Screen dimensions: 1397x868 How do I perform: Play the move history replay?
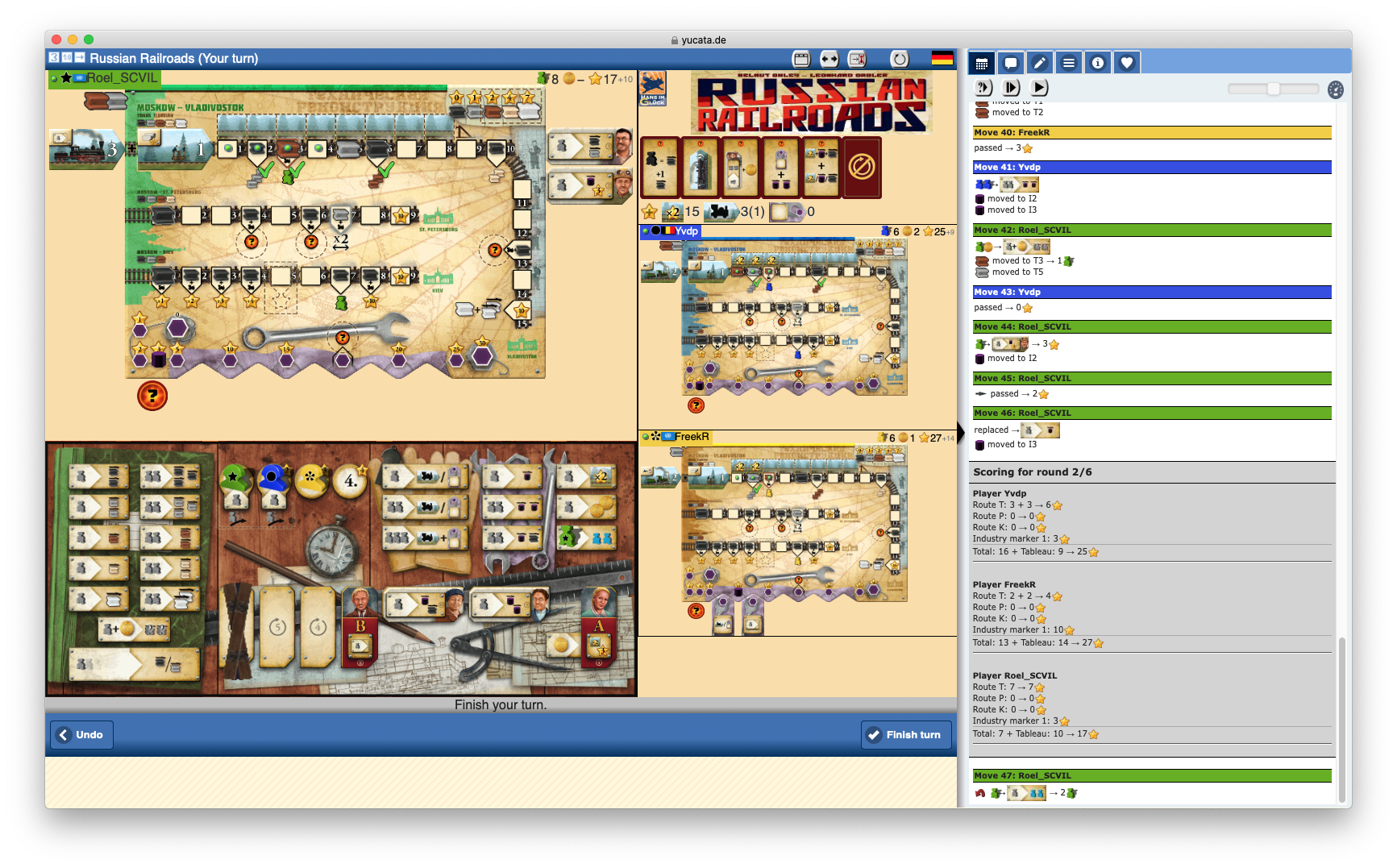click(x=1039, y=88)
